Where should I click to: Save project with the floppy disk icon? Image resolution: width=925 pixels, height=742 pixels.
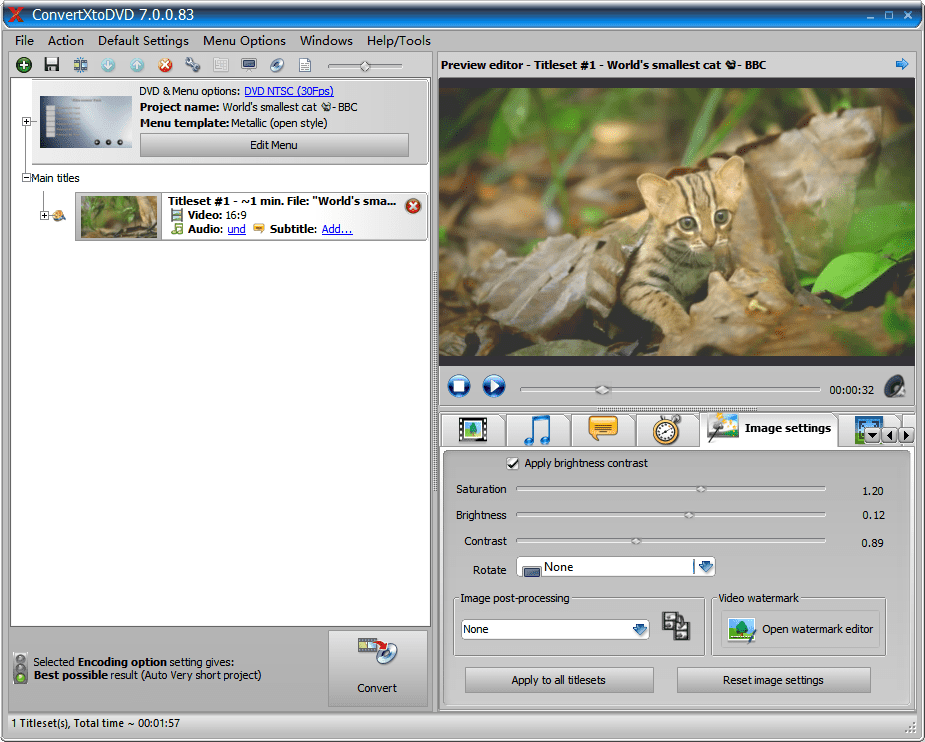[x=52, y=65]
